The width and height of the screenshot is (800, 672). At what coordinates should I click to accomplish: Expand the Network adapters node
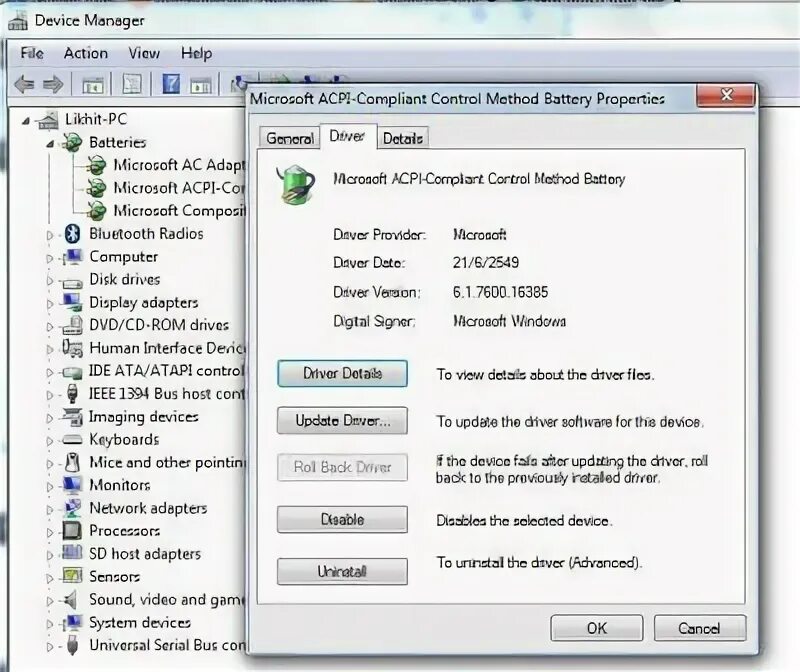click(49, 509)
